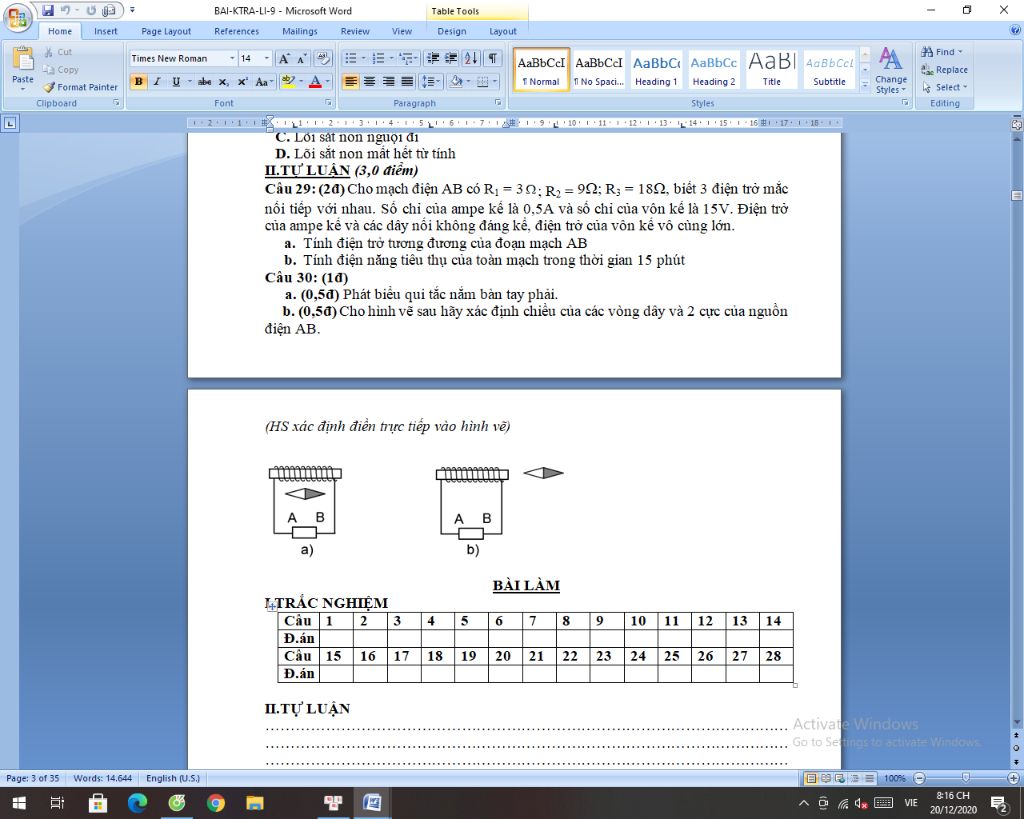The image size is (1024, 819).
Task: Toggle Italic formatting
Action: (157, 82)
